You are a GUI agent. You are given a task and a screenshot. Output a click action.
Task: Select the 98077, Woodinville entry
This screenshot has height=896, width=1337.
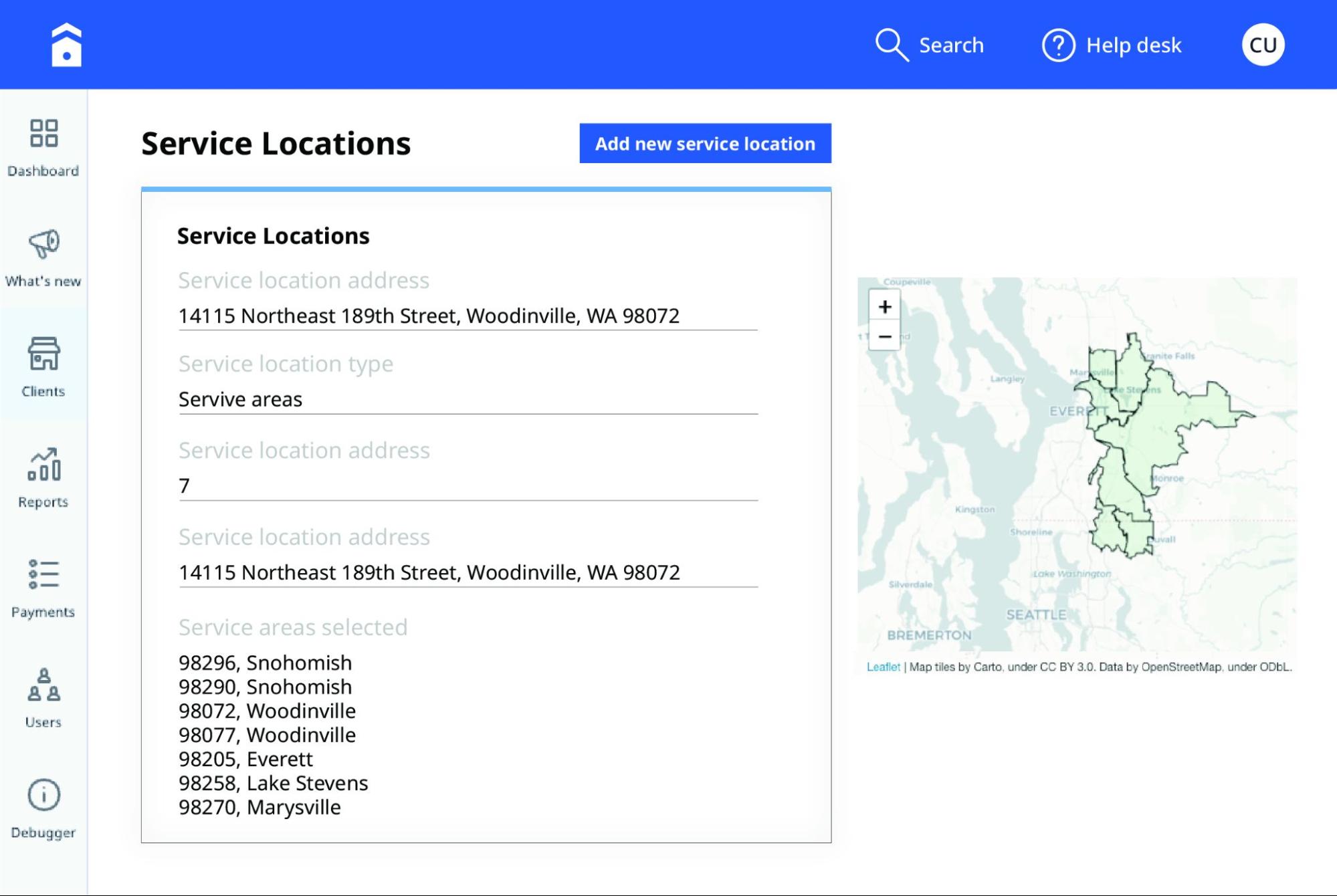[267, 735]
